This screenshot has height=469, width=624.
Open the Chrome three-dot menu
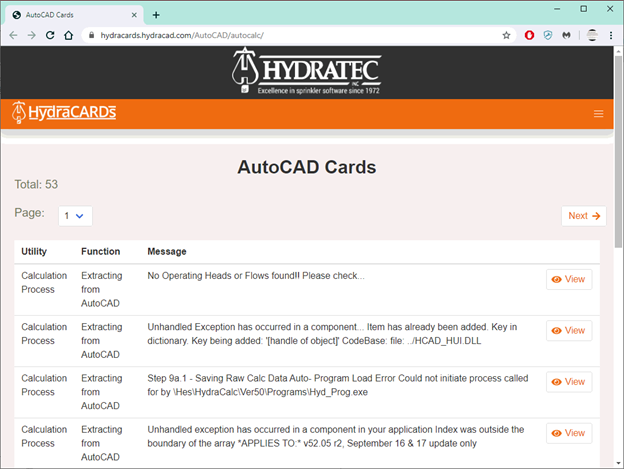[611, 35]
